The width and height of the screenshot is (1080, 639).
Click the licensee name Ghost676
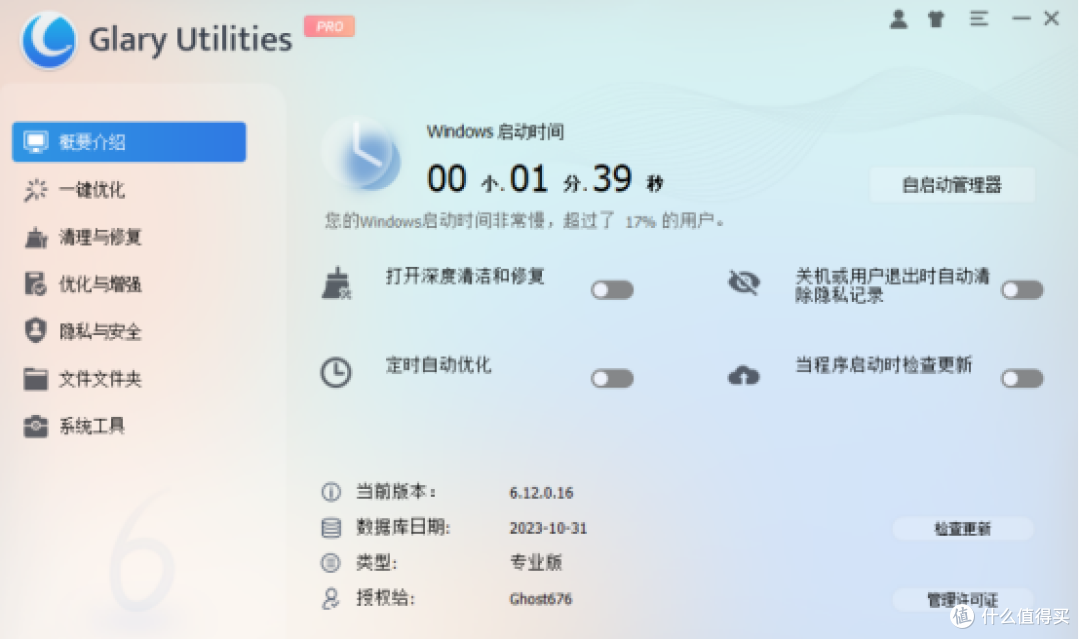pyautogui.click(x=541, y=599)
